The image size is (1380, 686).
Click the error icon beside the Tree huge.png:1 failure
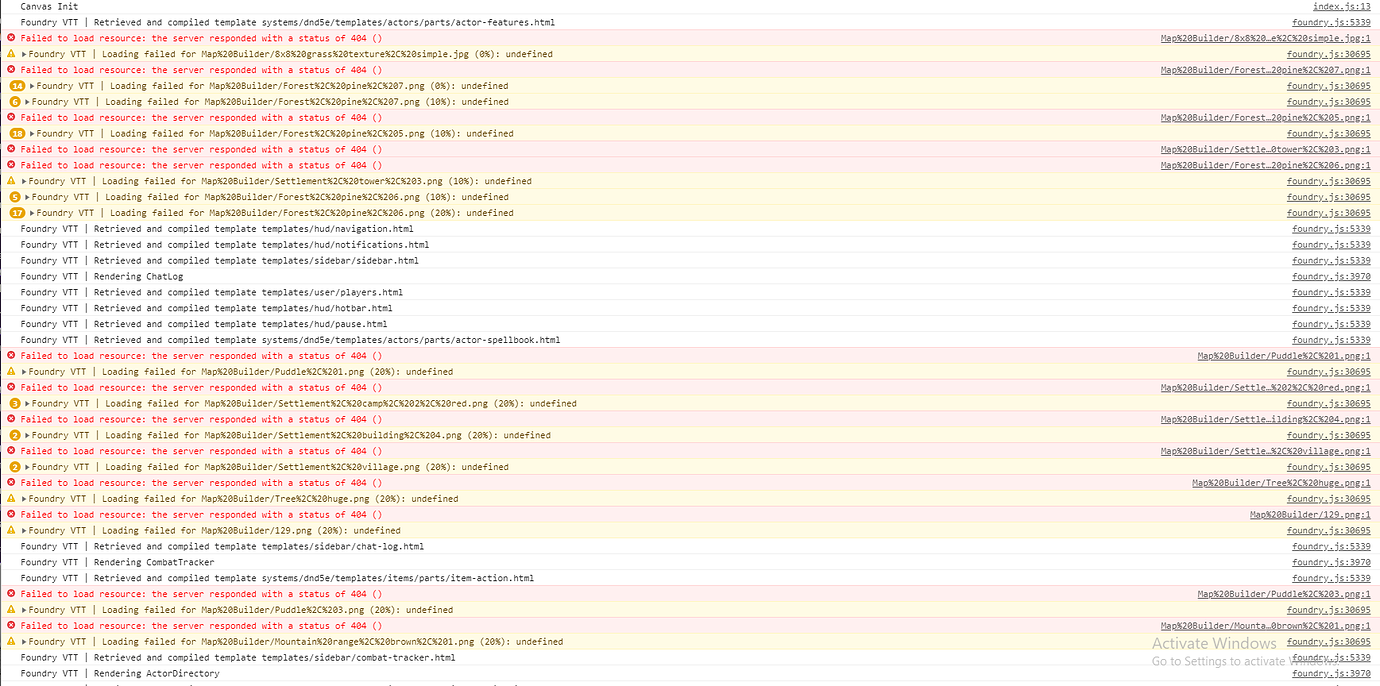pyautogui.click(x=11, y=483)
